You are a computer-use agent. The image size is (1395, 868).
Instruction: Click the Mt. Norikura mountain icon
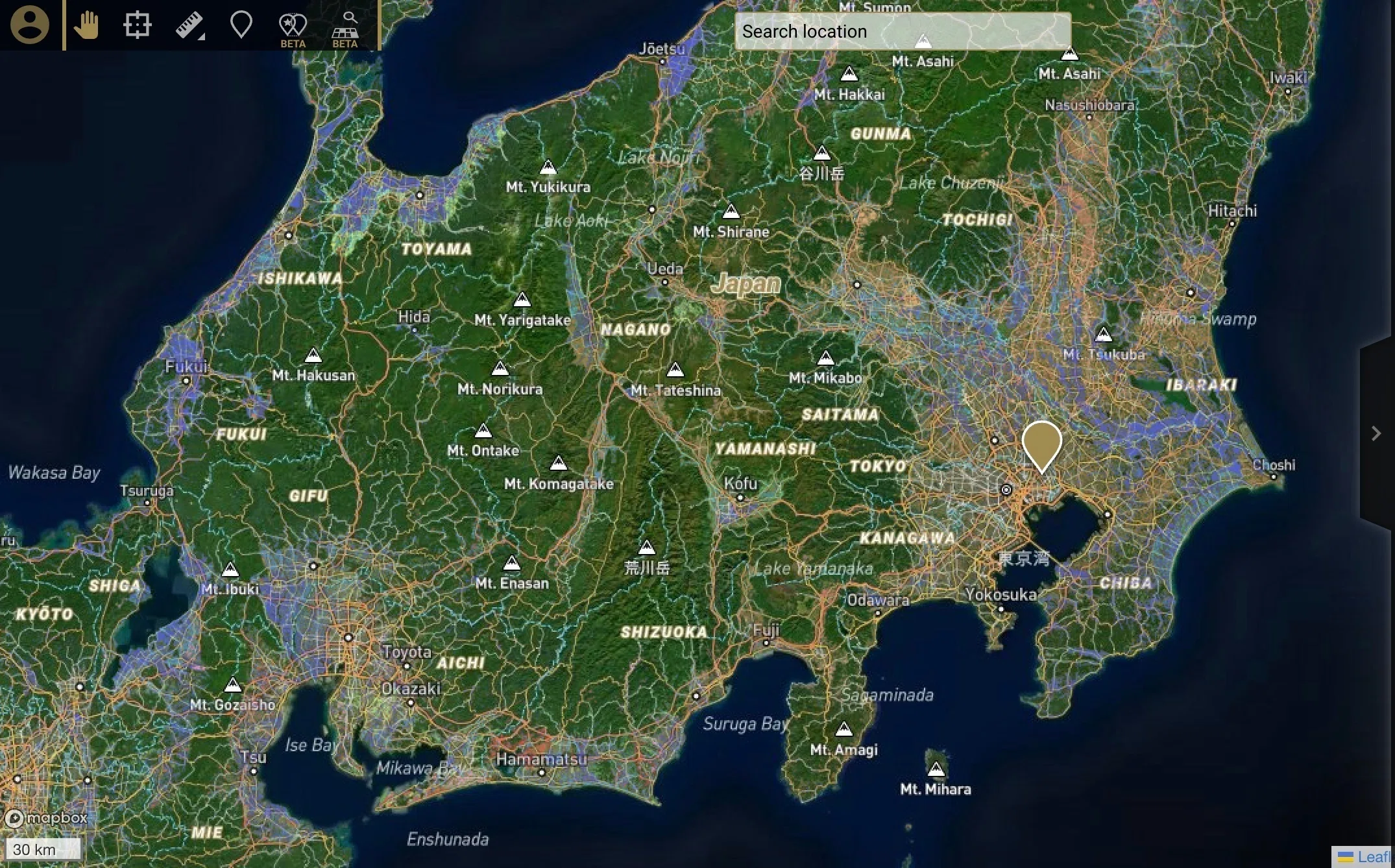[500, 368]
